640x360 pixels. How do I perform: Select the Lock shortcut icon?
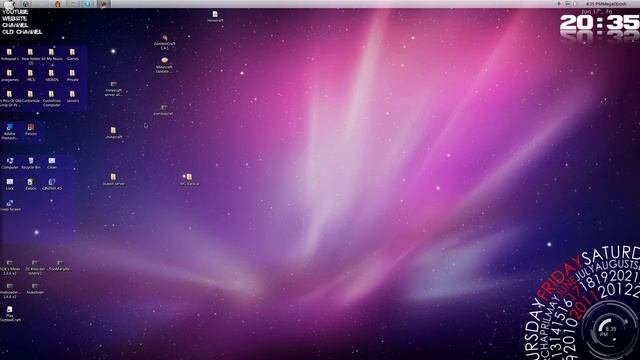[10, 184]
